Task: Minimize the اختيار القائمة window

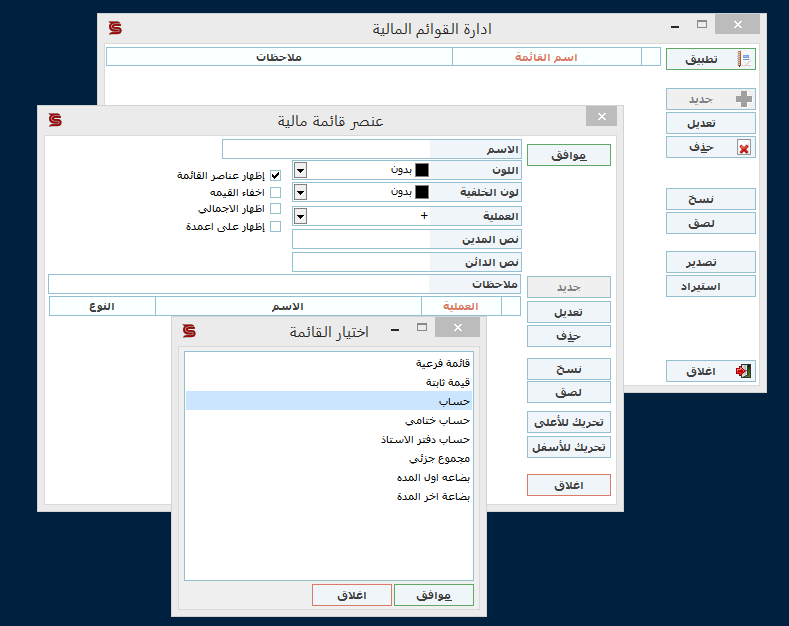Action: tap(395, 329)
